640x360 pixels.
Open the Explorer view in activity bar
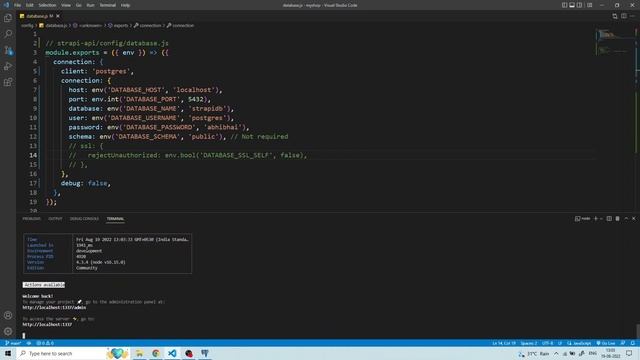[x=8, y=18]
